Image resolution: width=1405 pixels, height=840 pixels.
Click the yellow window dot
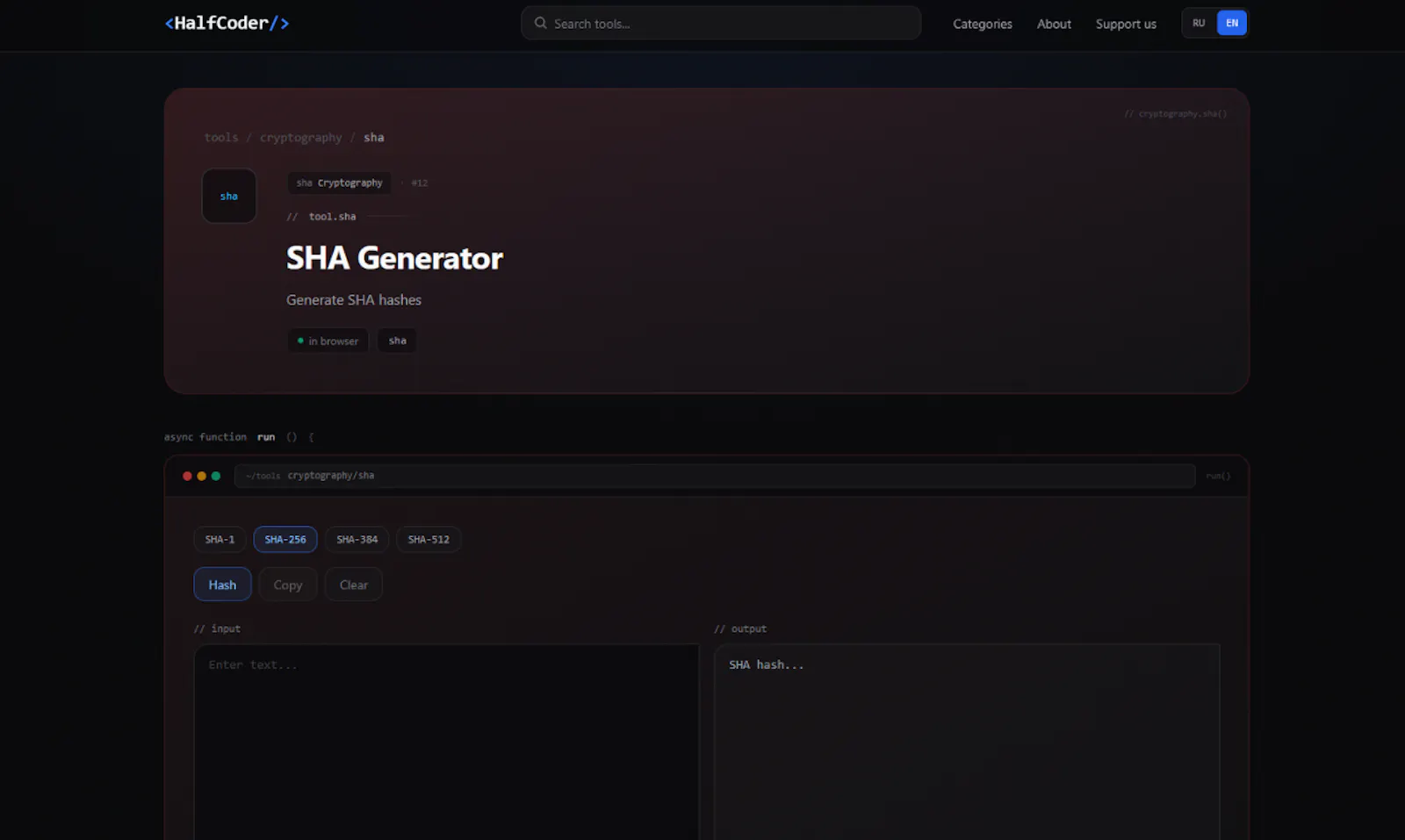[201, 476]
